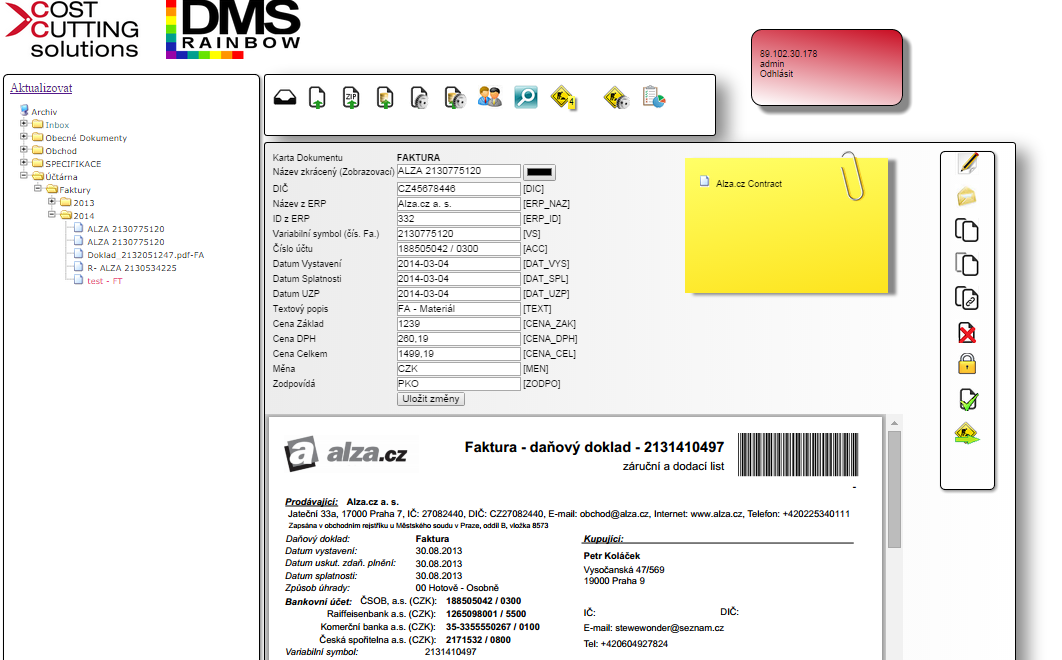The width and height of the screenshot is (1062, 660).
Task: Click the padlock lock document icon
Action: click(x=967, y=364)
